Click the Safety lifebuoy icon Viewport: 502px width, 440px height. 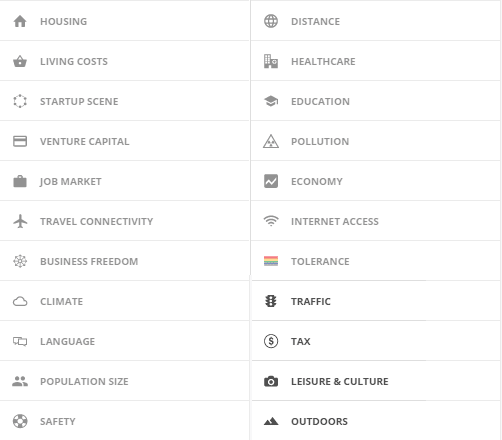20,421
